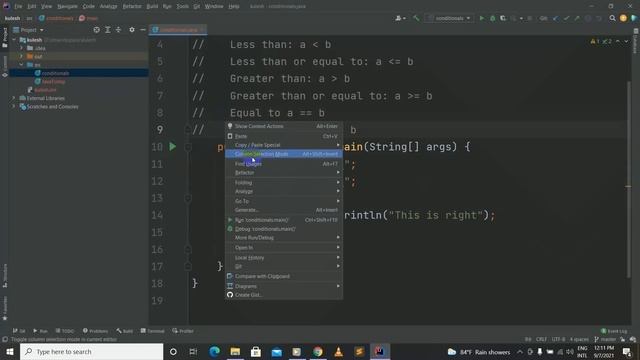Choose Compare with Clipboard in context menu
The width and height of the screenshot is (640, 360).
[x=284, y=276]
